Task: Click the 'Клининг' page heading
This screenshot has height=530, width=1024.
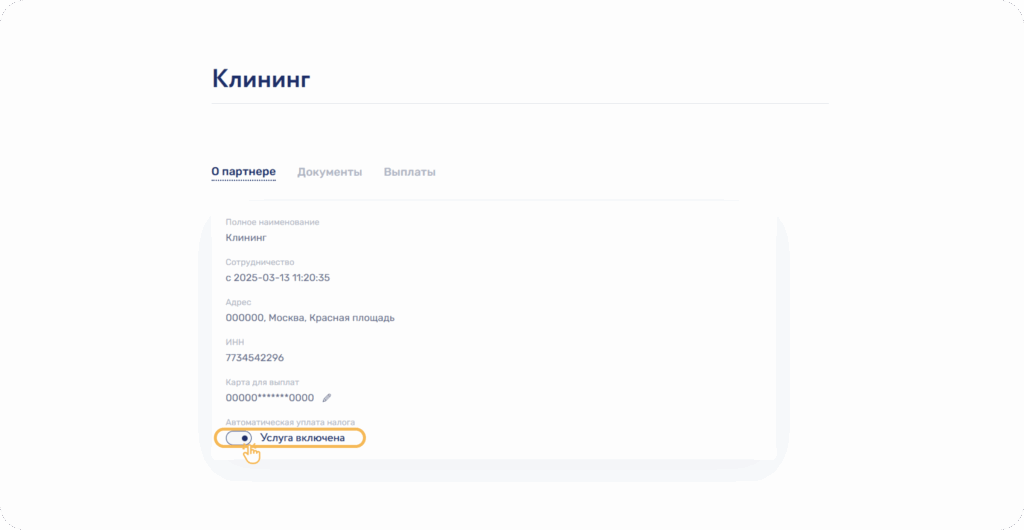Action: pyautogui.click(x=261, y=79)
